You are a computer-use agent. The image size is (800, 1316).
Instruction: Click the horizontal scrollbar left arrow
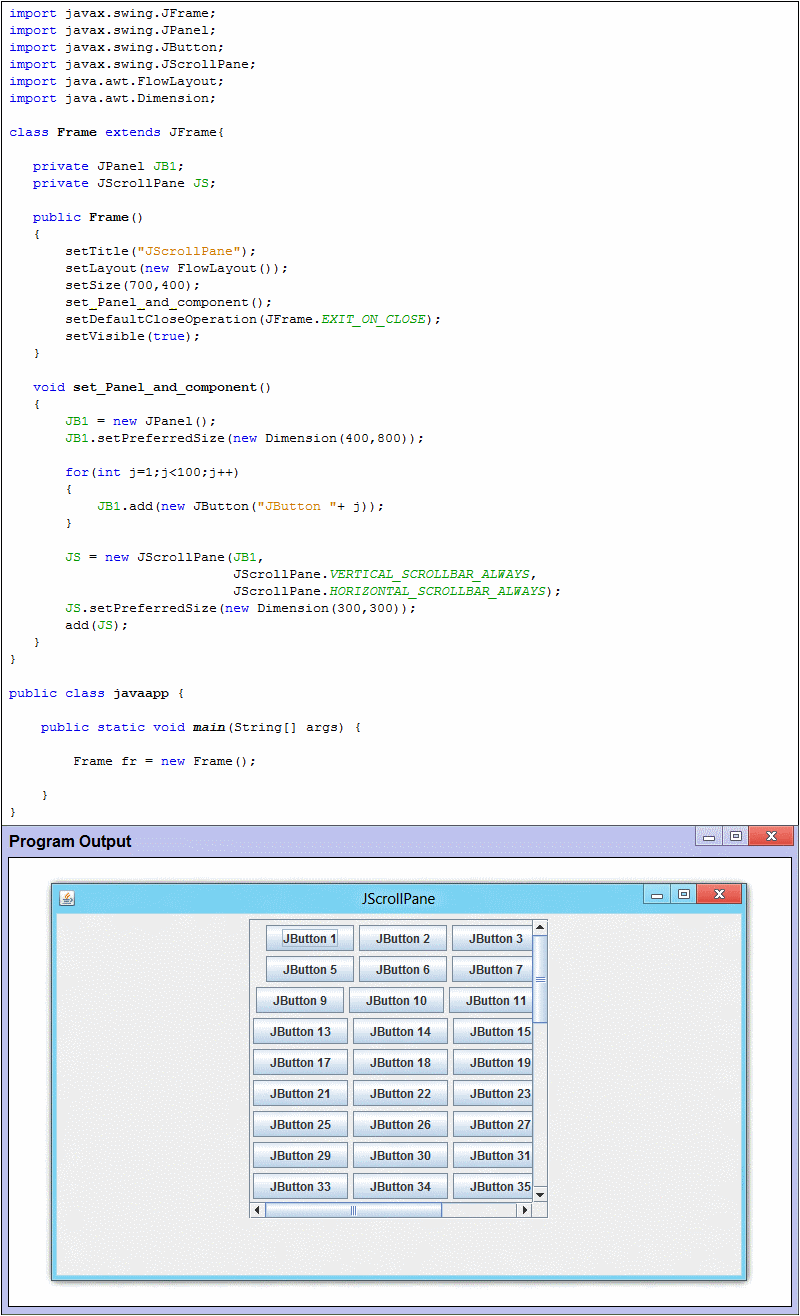pyautogui.click(x=258, y=1210)
